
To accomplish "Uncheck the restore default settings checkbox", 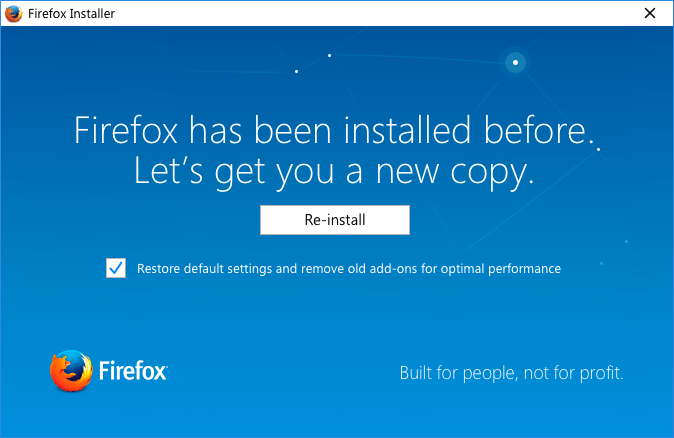I will (x=116, y=268).
